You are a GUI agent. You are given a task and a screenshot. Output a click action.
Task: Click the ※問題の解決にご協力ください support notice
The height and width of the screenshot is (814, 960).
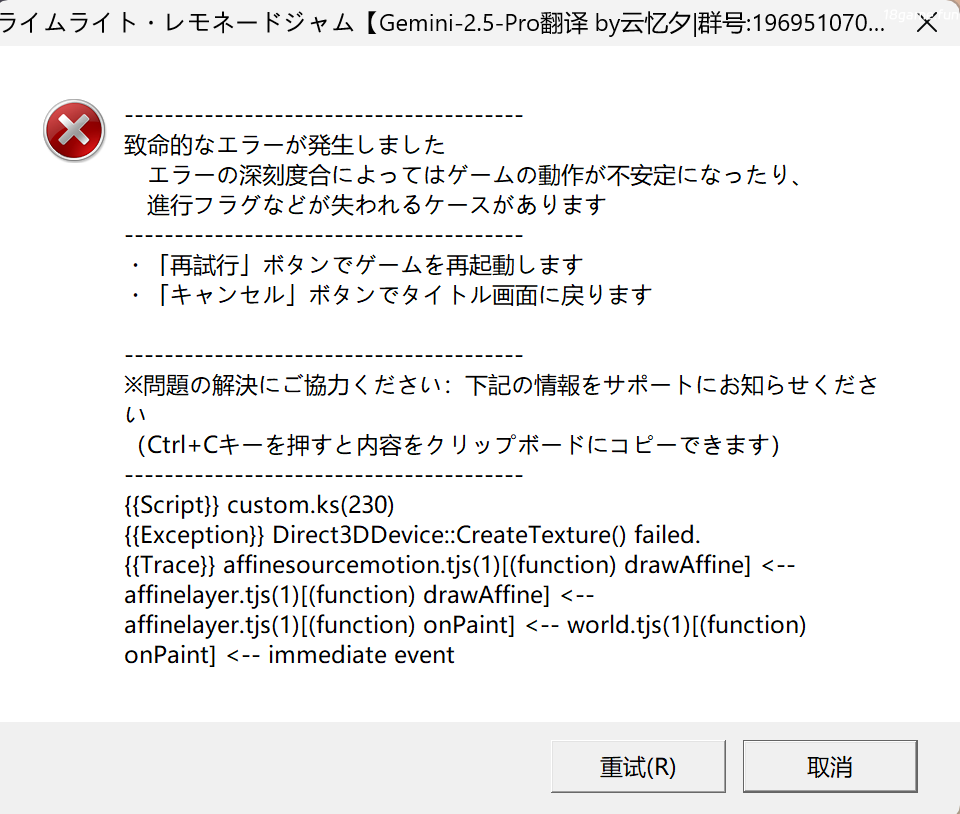click(500, 385)
